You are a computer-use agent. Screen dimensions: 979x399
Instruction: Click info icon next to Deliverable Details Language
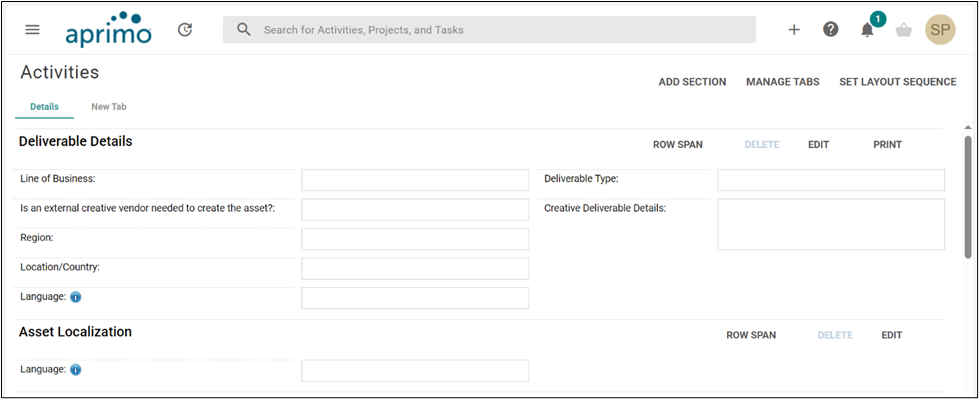pyautogui.click(x=76, y=297)
